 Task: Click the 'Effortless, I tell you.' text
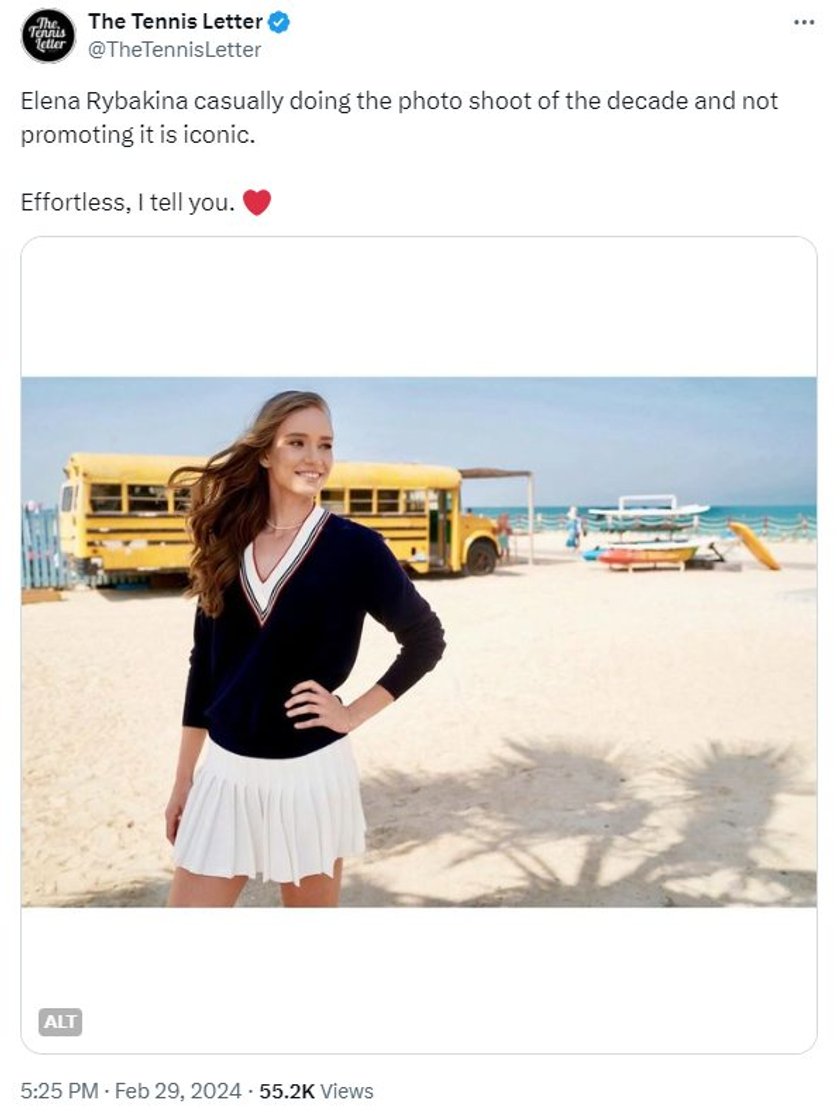127,203
